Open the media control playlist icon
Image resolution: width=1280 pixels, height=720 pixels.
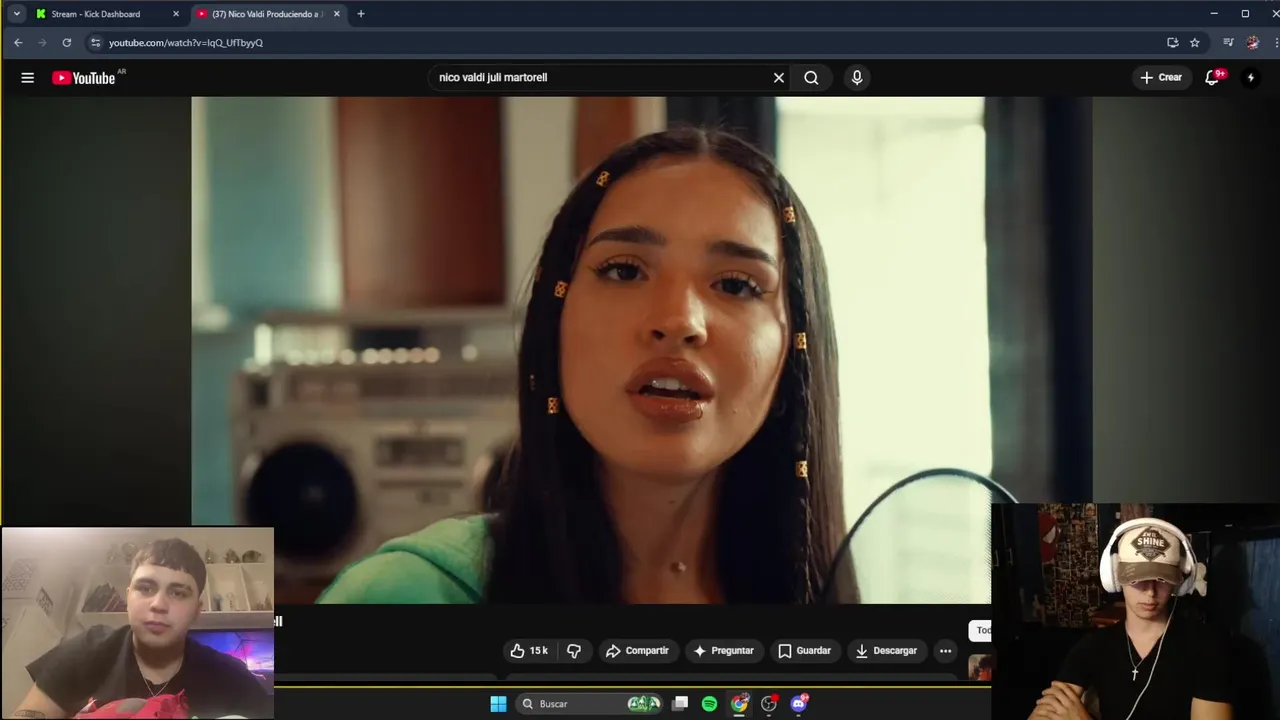coord(1228,43)
